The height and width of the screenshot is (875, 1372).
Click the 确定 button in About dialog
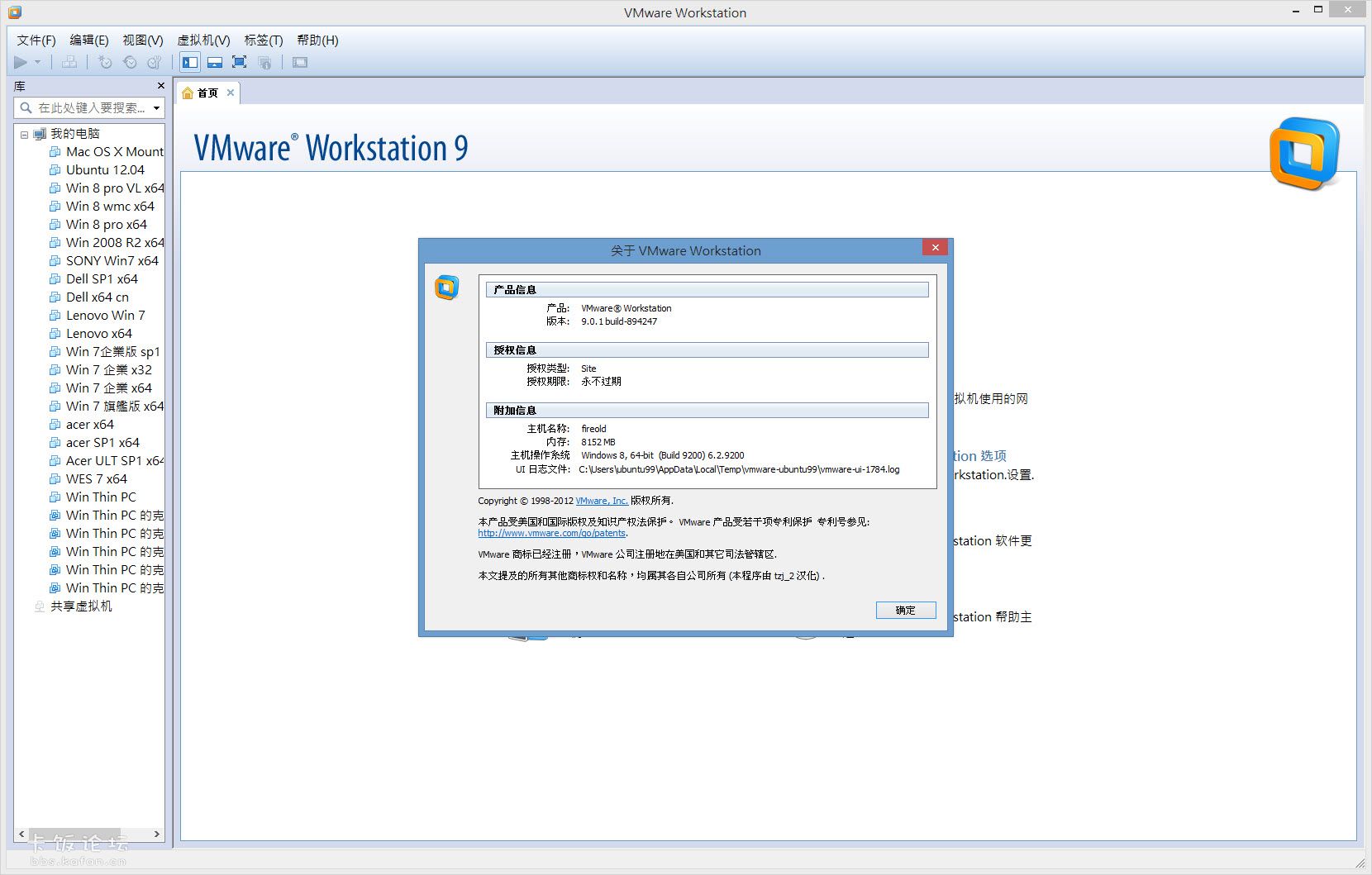coord(906,610)
